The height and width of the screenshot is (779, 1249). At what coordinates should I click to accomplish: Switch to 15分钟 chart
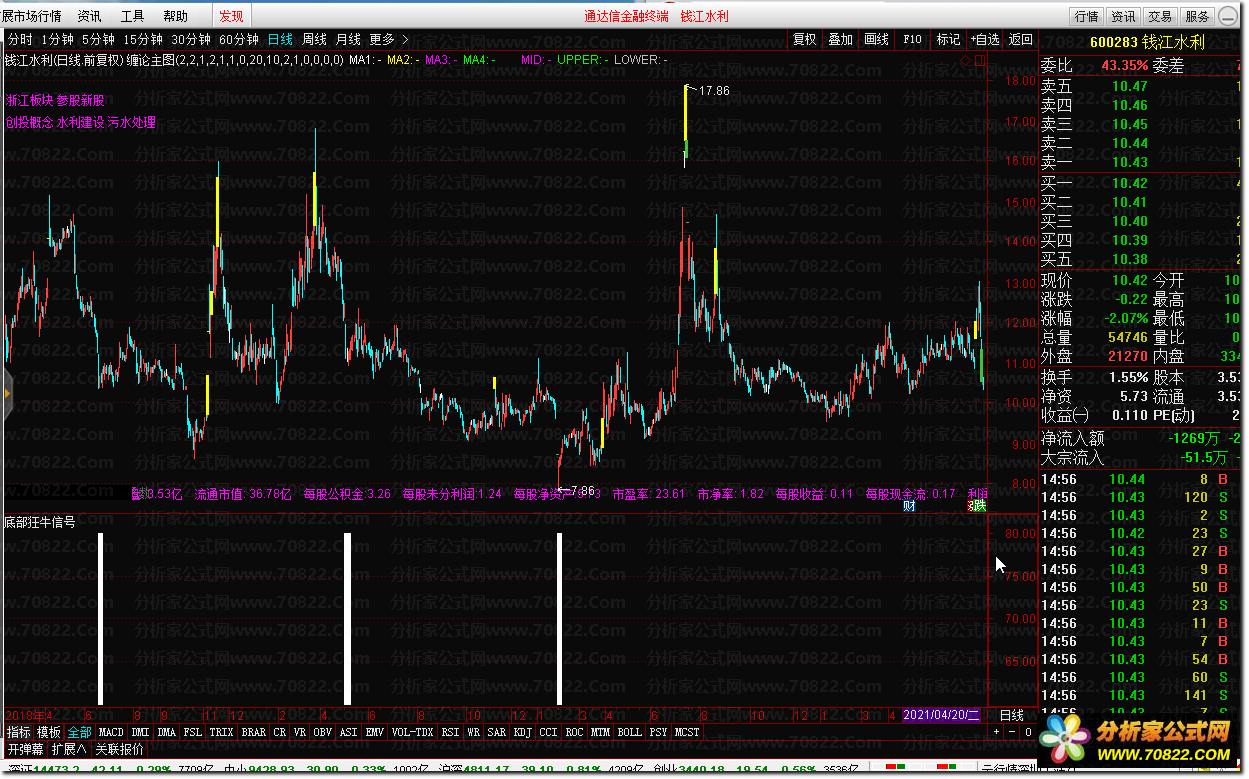point(143,39)
